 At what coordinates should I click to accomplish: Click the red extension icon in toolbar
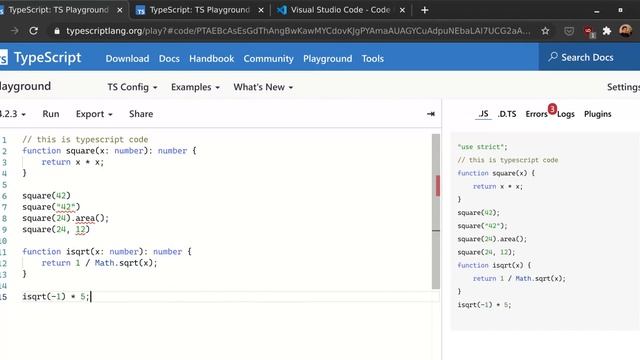[x=588, y=31]
